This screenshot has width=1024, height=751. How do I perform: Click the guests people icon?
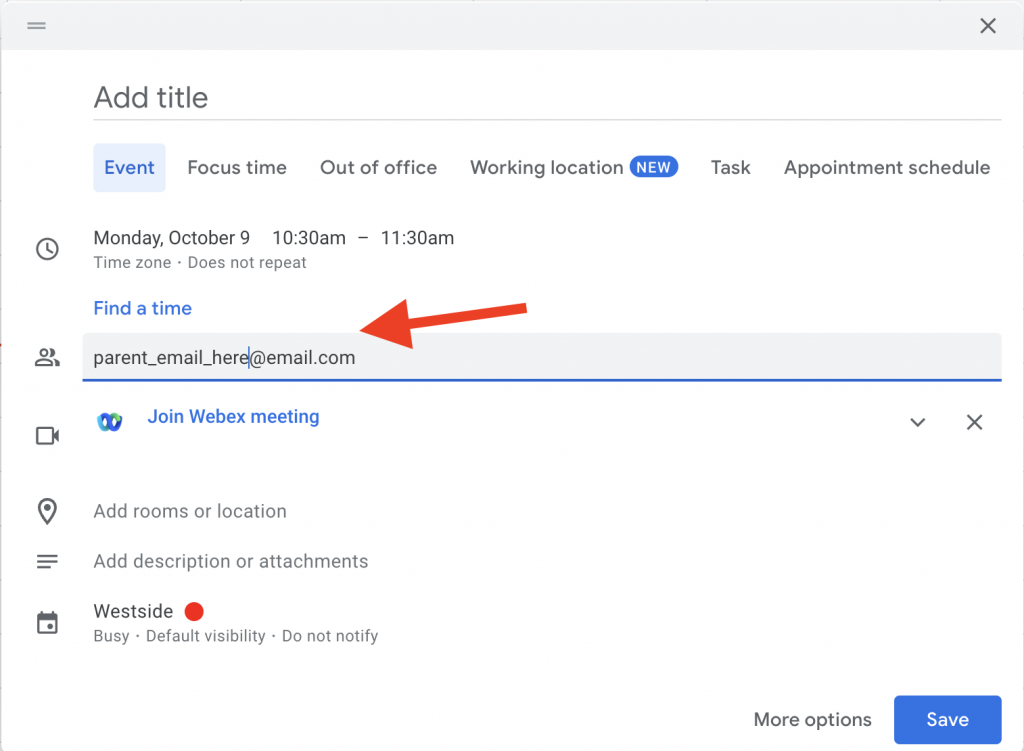pyautogui.click(x=47, y=357)
